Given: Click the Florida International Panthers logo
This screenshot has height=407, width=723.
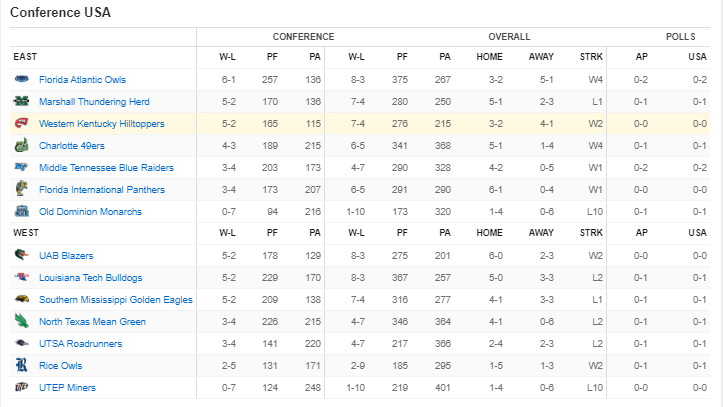Looking at the screenshot, I should click(x=21, y=189).
